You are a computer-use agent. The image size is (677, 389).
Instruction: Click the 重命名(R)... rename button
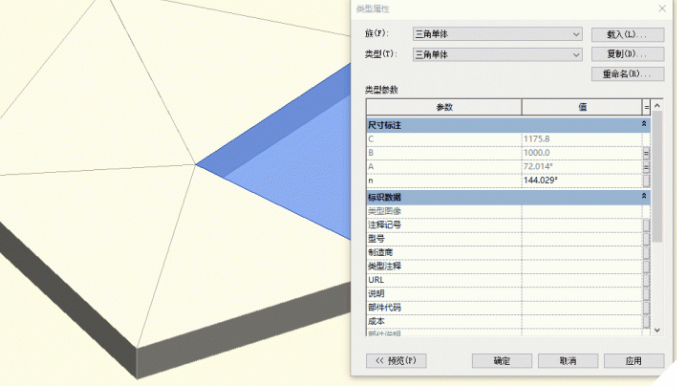coord(627,74)
